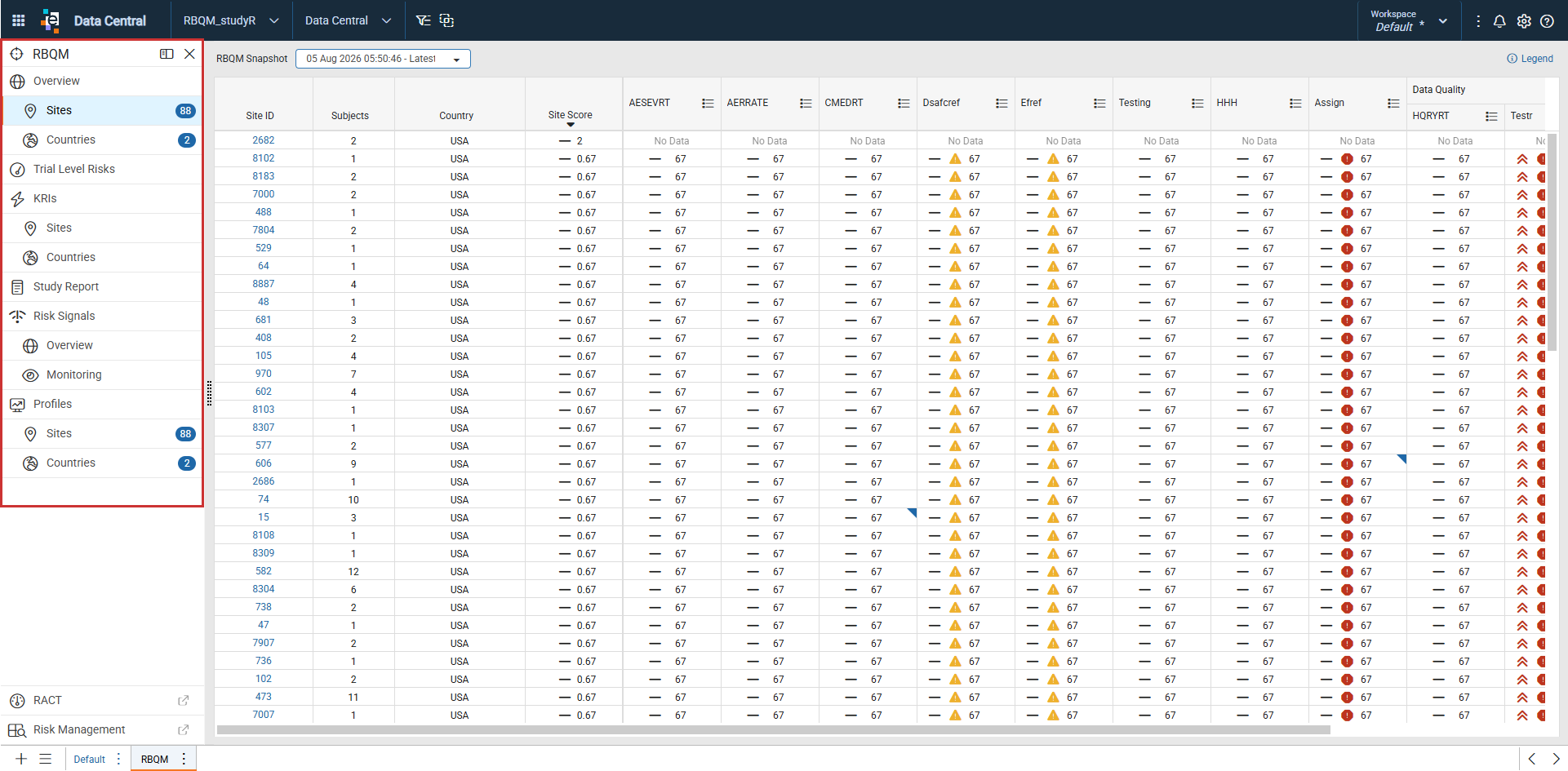
Task: Open help question mark icon
Action: click(1547, 21)
